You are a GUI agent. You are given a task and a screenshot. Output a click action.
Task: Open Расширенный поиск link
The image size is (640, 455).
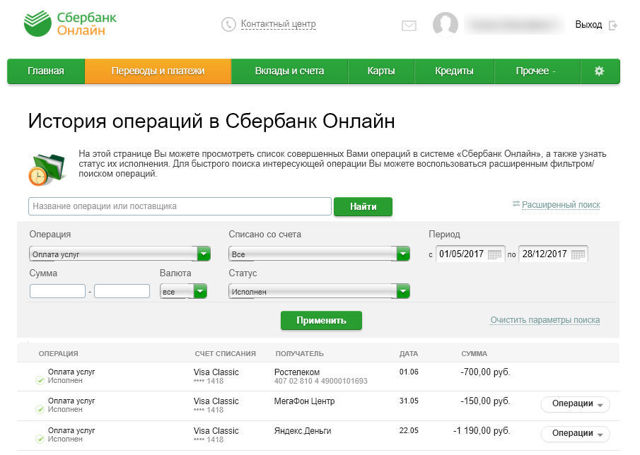tap(561, 205)
